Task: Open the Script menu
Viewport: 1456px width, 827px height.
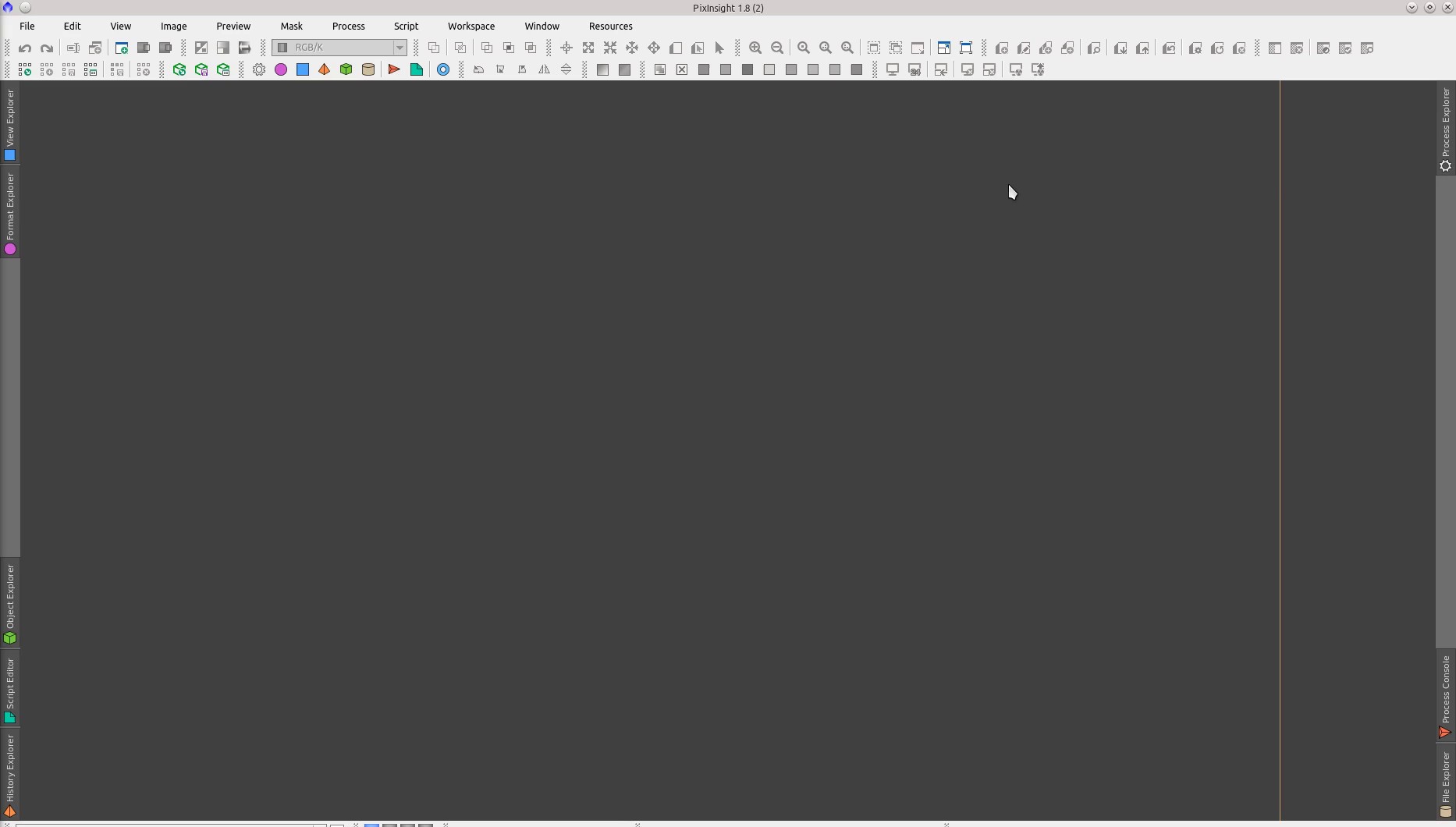Action: tap(407, 27)
